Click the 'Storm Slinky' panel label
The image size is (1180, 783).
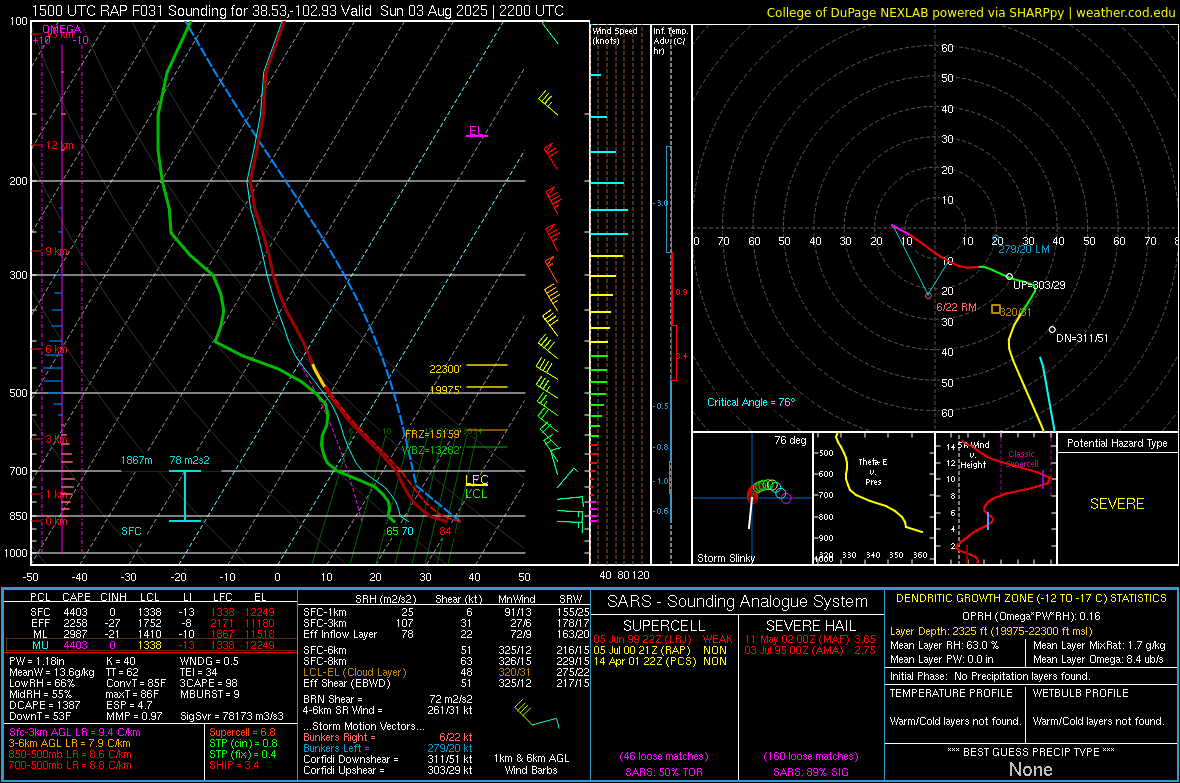(725, 558)
